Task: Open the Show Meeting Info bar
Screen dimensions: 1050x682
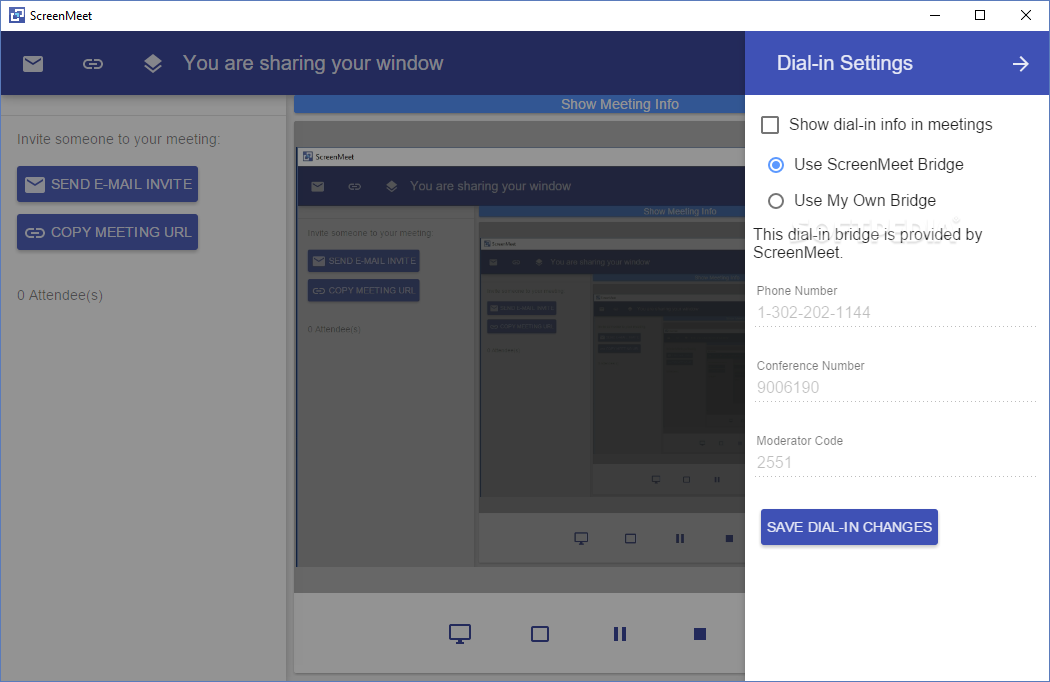Action: (x=520, y=104)
